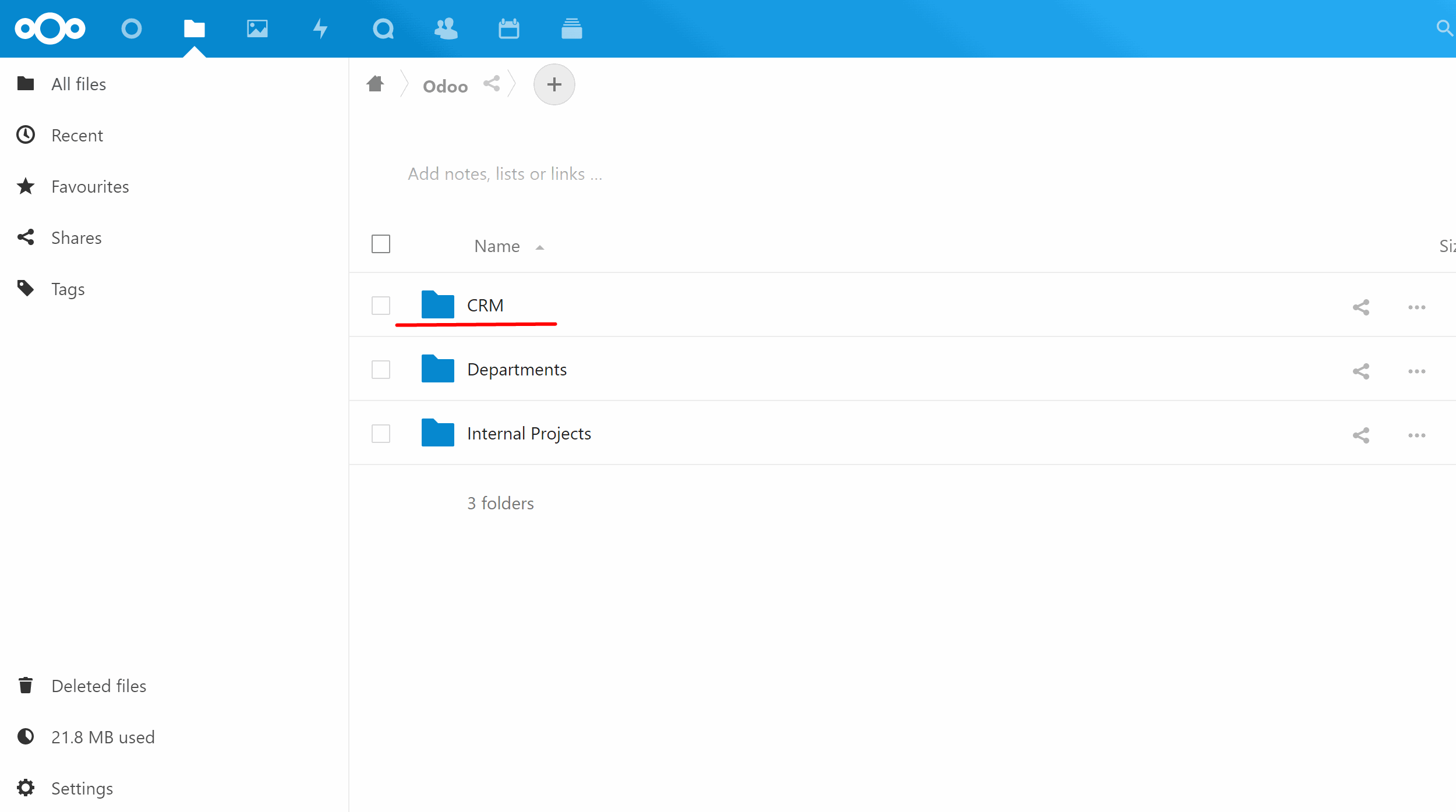Open the CRM folder icon
This screenshot has width=1456, height=812.
(438, 304)
